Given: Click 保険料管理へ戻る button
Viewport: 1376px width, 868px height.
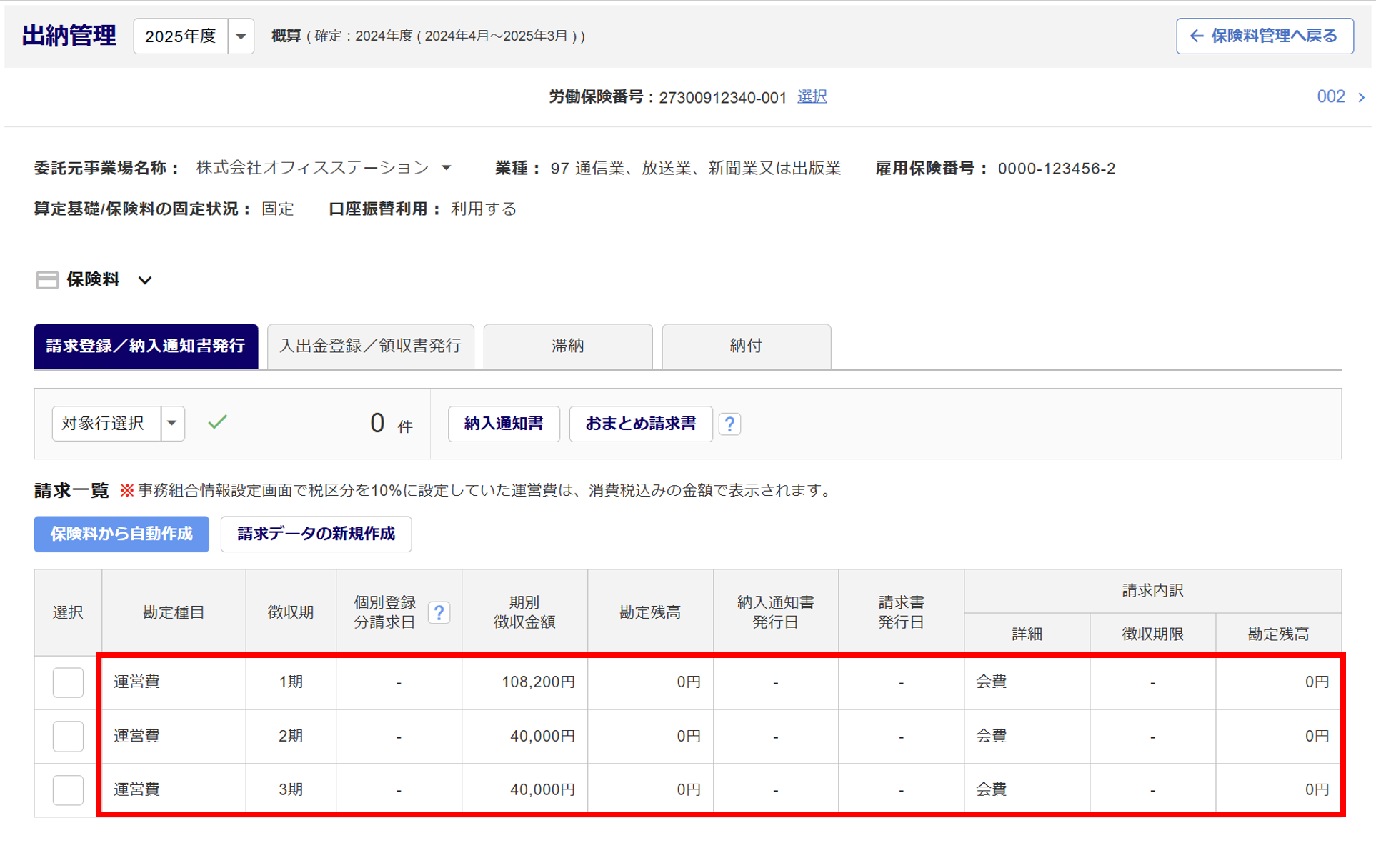Looking at the screenshot, I should click(1264, 36).
